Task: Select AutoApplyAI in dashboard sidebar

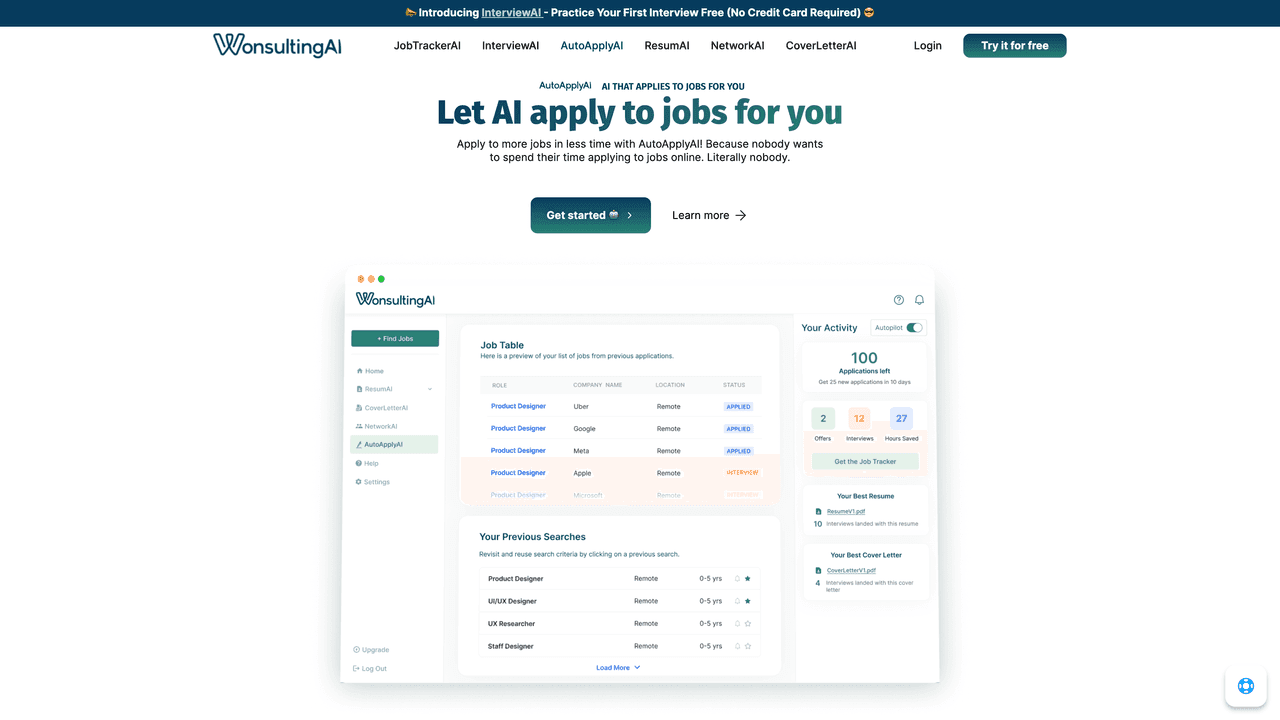Action: coord(394,445)
